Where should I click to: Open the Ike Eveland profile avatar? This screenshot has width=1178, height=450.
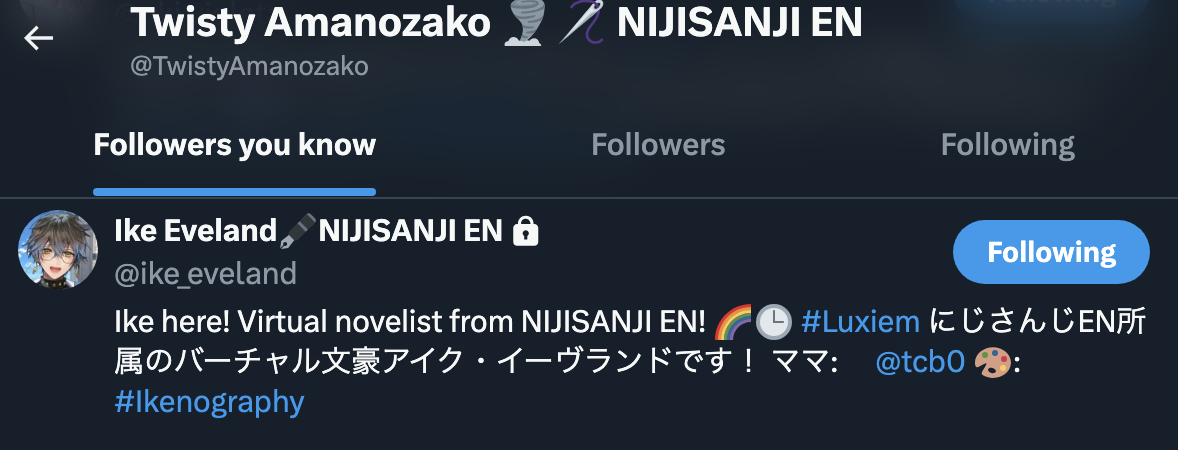pyautogui.click(x=58, y=249)
